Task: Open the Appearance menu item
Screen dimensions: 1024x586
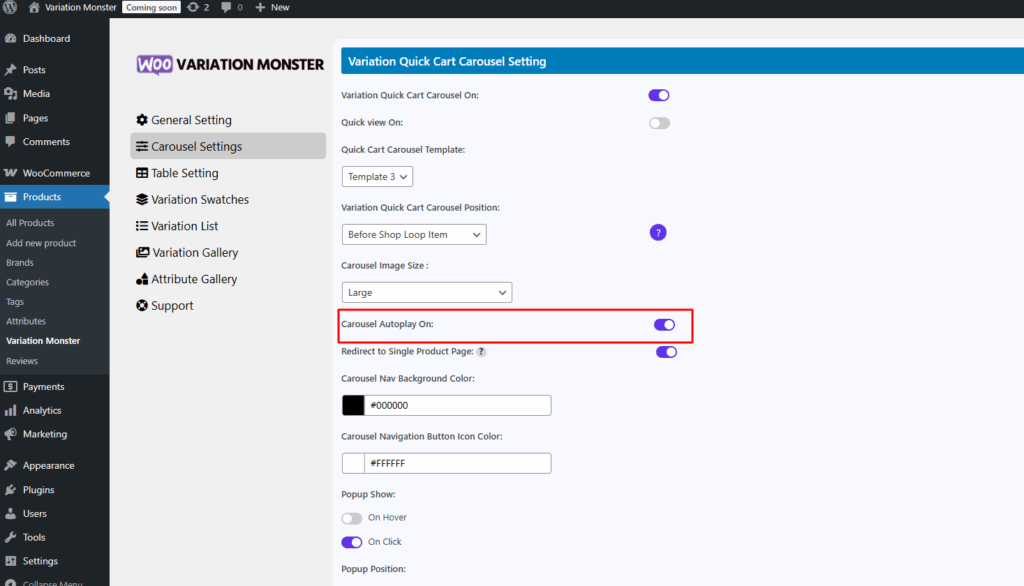Action: click(x=55, y=466)
